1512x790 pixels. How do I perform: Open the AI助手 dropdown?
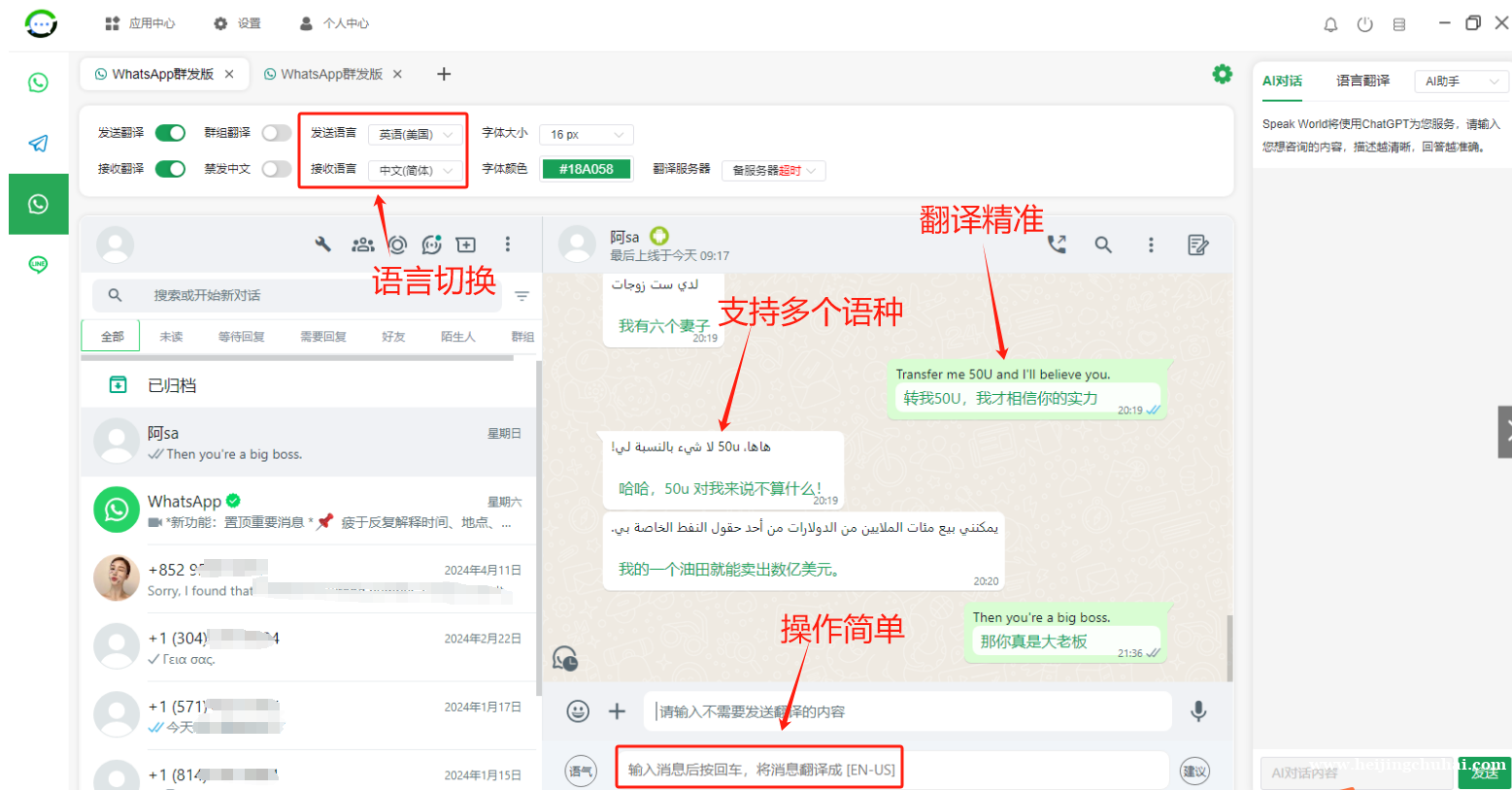[x=1461, y=82]
